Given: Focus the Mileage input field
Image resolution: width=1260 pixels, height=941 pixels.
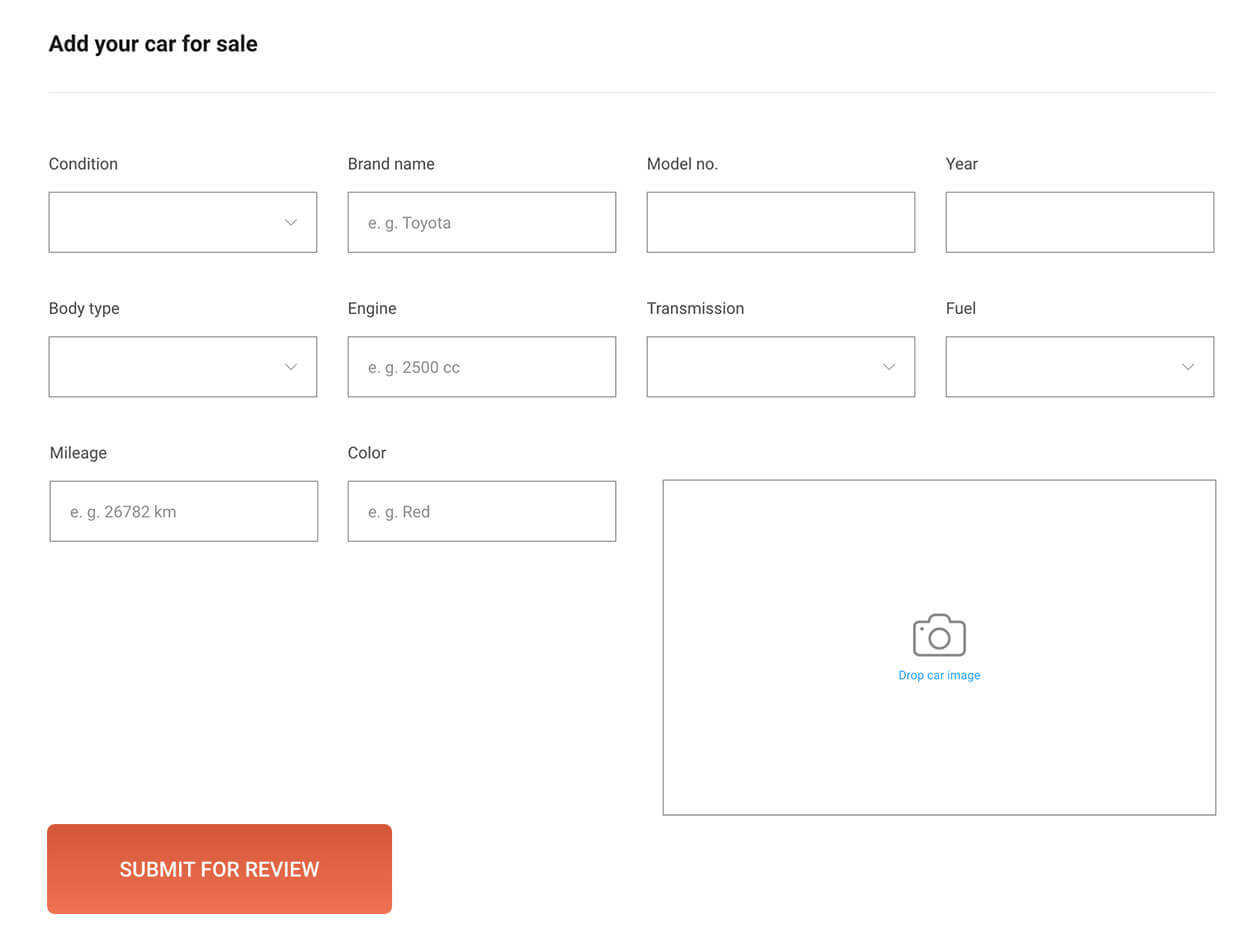Looking at the screenshot, I should tap(184, 511).
